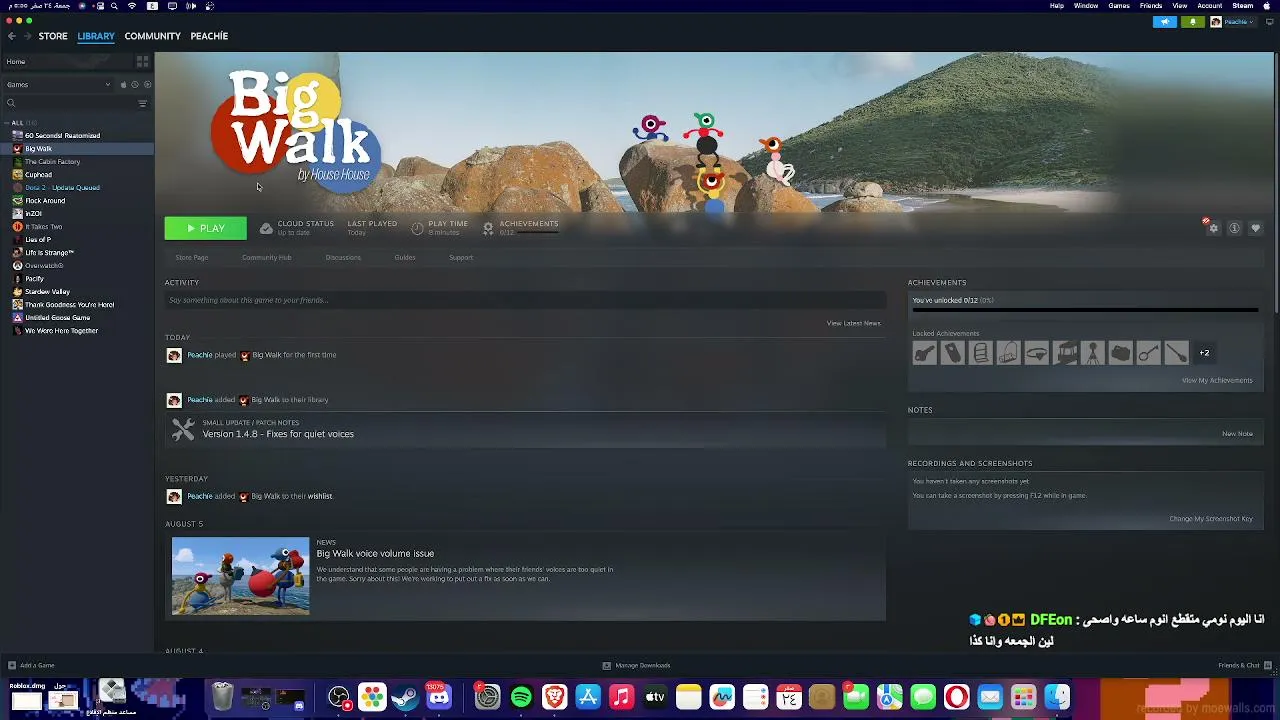The height and width of the screenshot is (720, 1280).
Task: Open the Friends menu in menu bar
Action: (x=1151, y=6)
